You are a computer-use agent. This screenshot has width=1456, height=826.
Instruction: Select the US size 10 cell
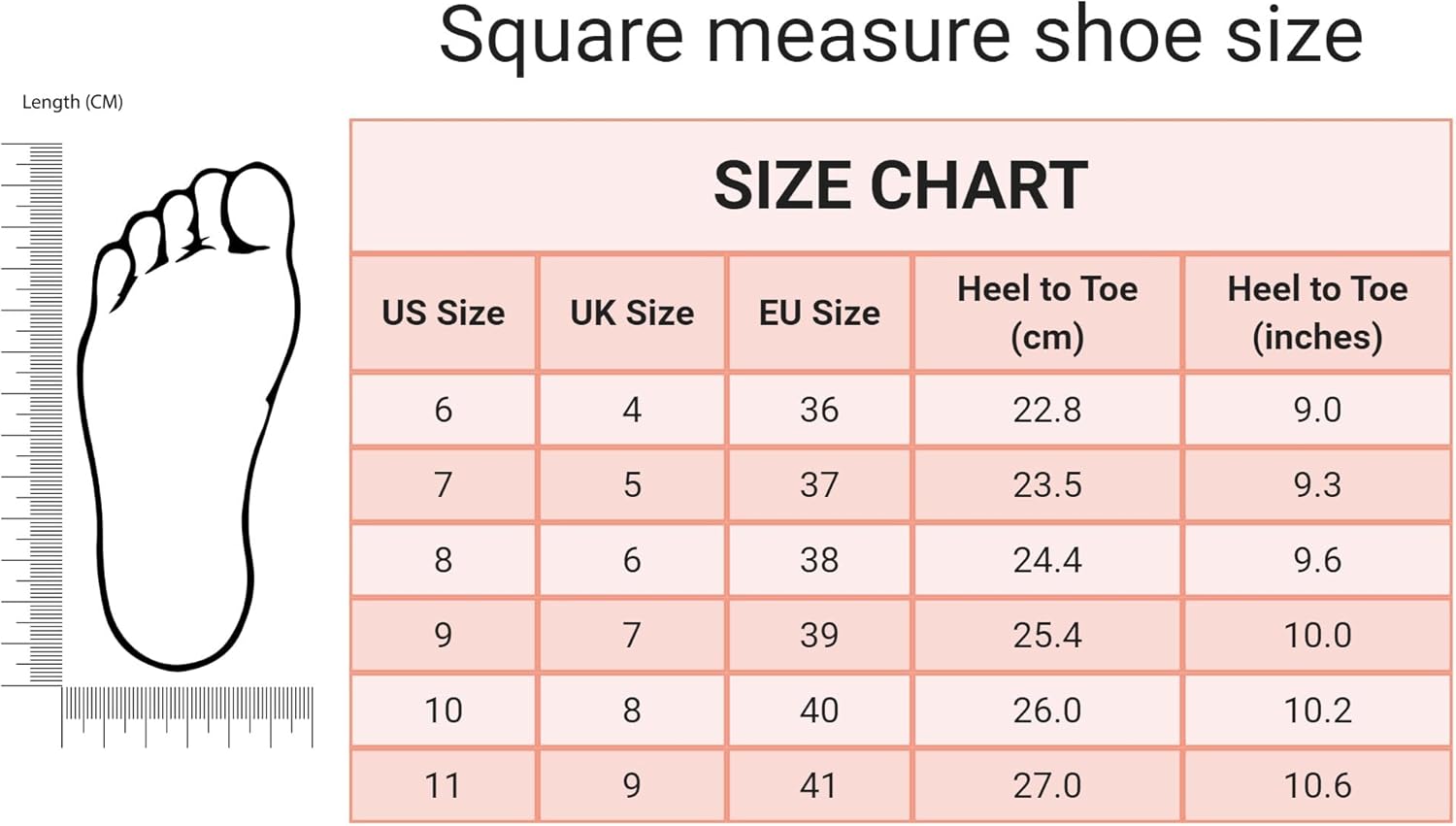443,710
